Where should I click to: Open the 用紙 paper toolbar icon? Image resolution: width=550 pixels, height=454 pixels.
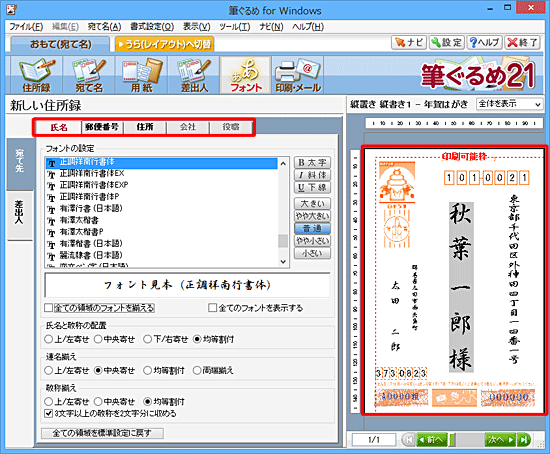point(141,75)
